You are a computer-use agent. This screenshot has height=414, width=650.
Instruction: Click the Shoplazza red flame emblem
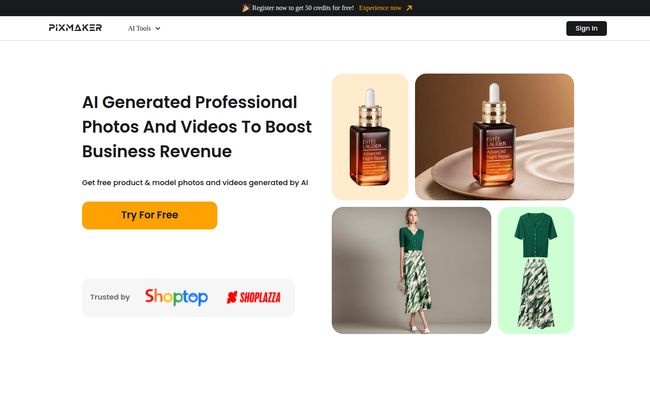coord(232,297)
